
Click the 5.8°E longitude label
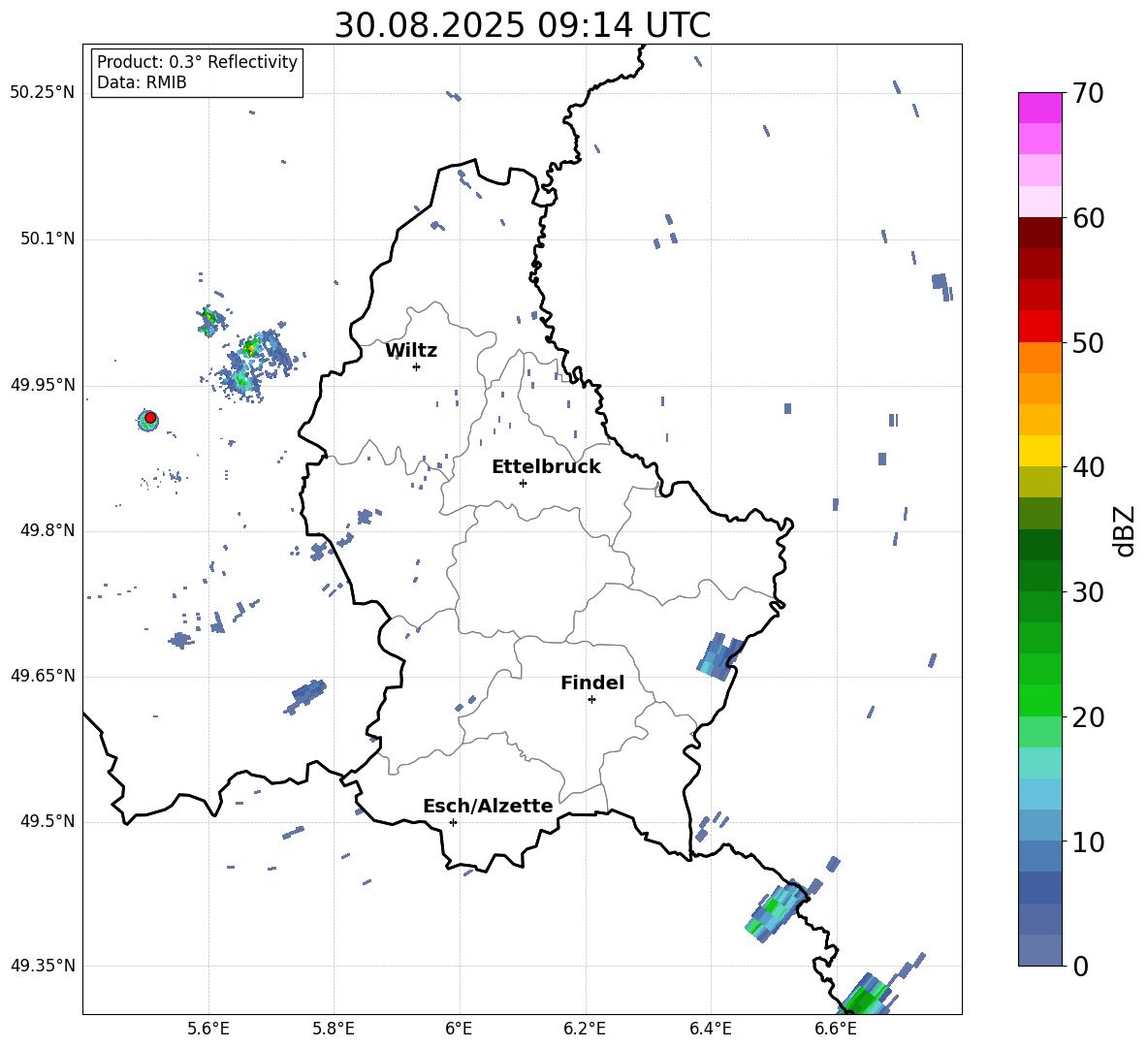pos(334,1029)
